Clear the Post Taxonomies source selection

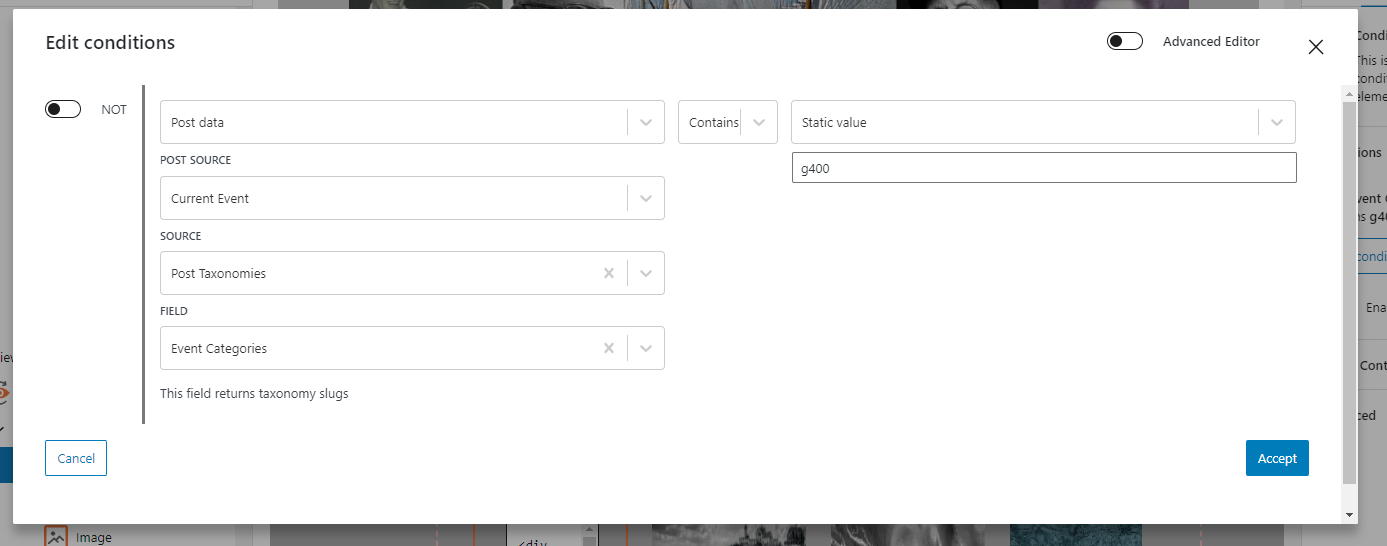click(608, 273)
